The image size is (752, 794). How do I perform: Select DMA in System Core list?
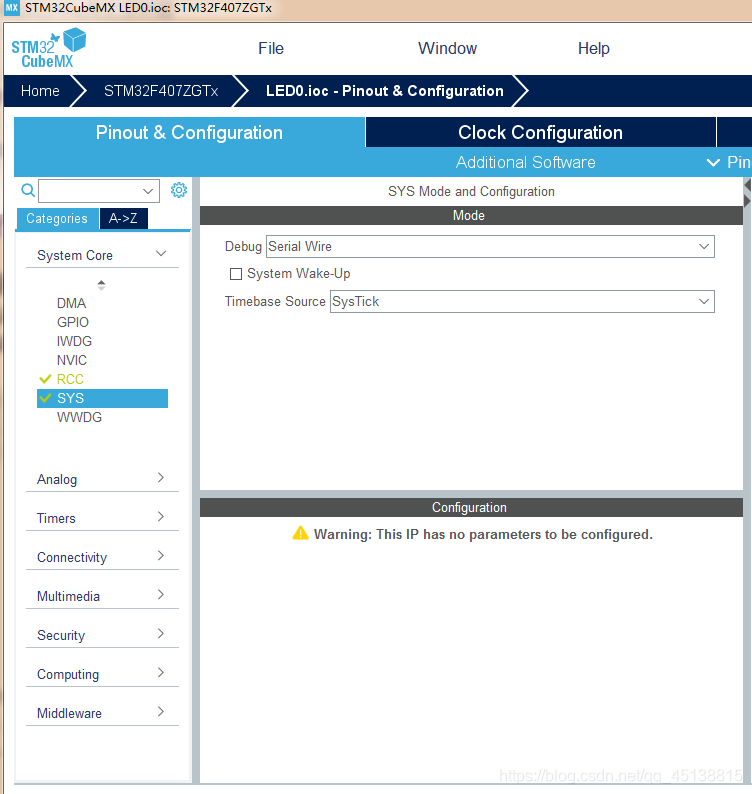[x=71, y=303]
